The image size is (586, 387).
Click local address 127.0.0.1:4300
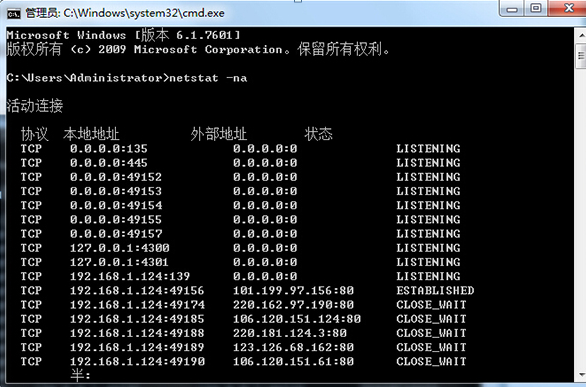coord(120,248)
